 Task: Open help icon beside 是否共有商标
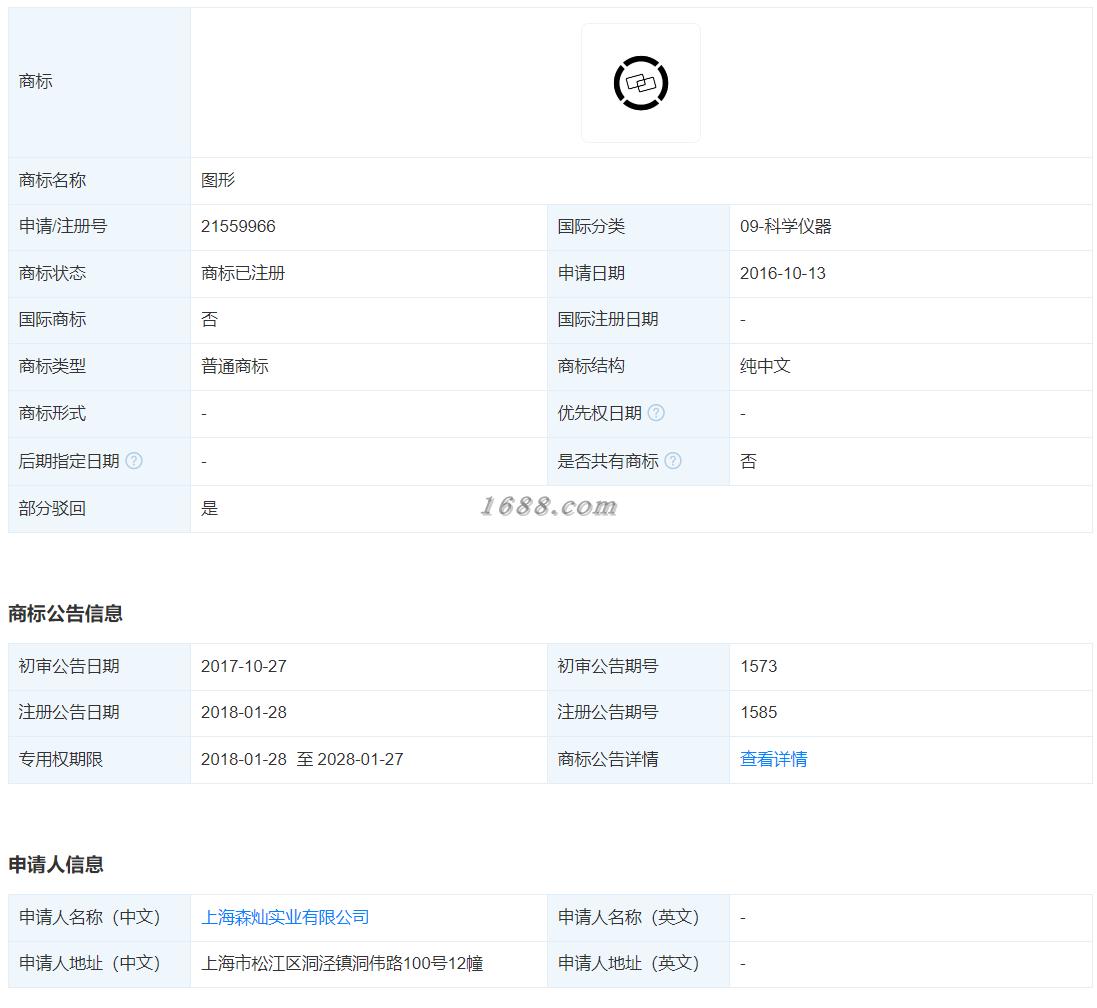672,460
